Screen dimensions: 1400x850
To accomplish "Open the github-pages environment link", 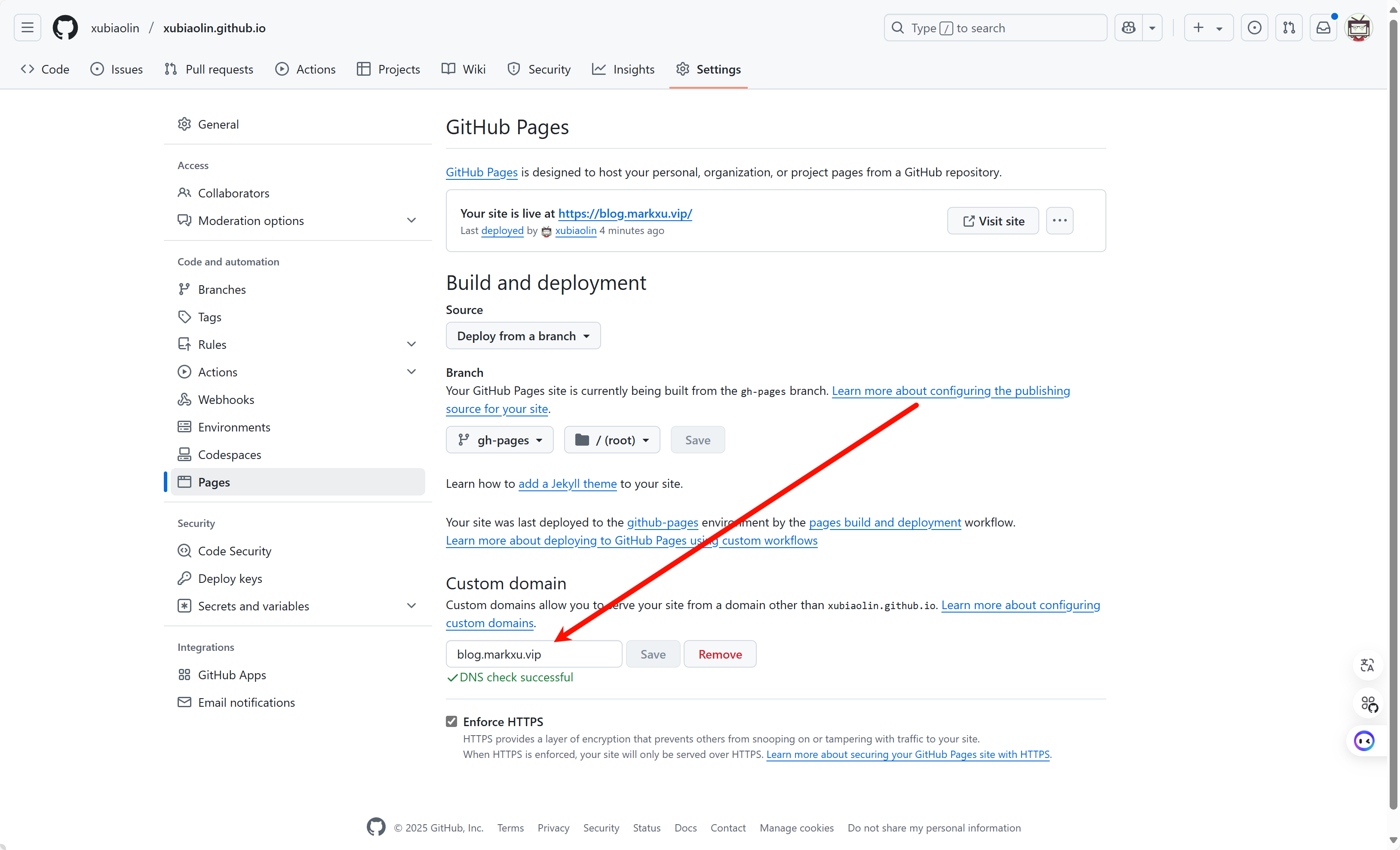I will coord(663,522).
